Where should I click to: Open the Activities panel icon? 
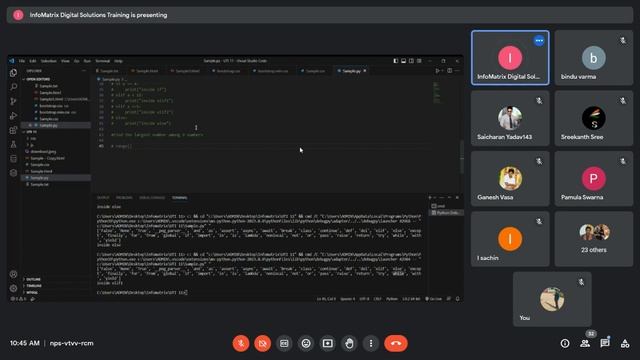click(625, 343)
